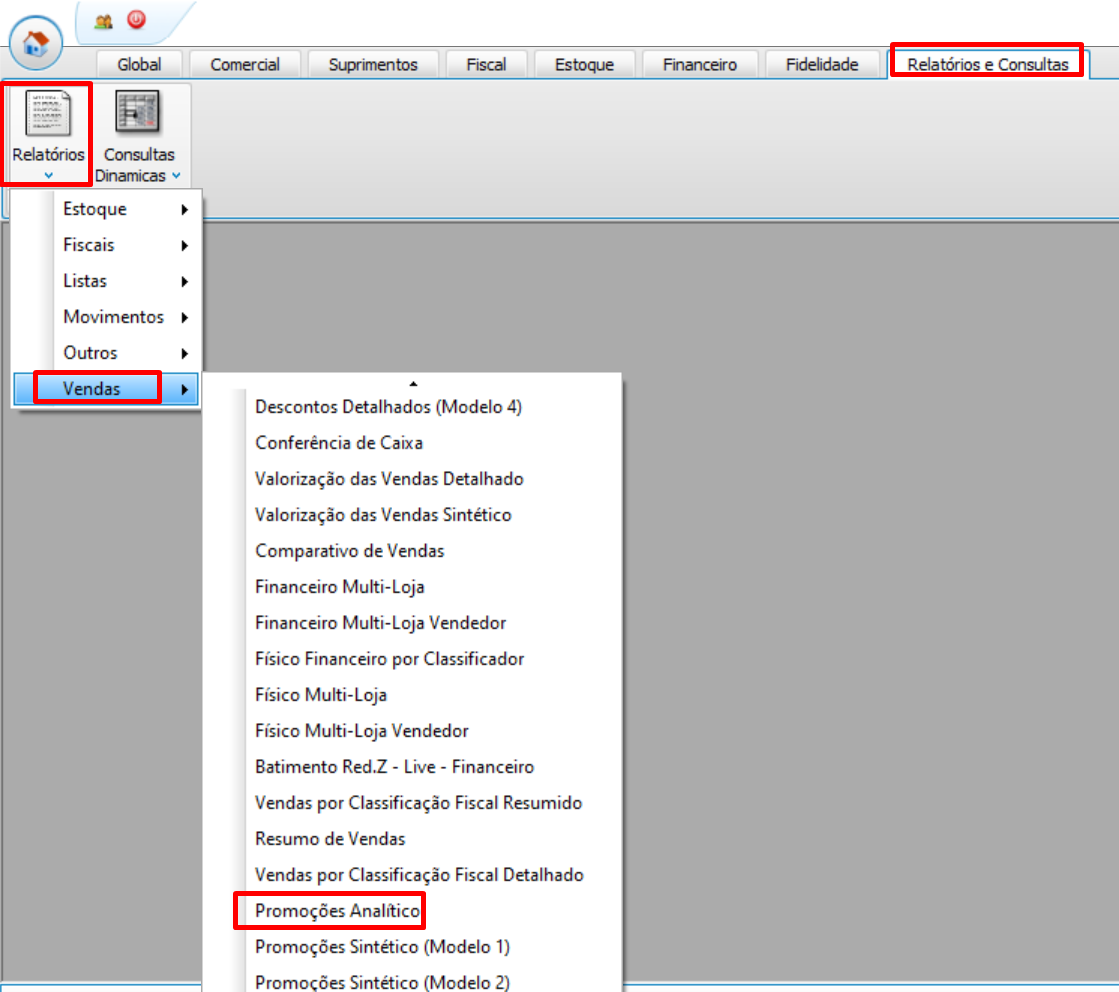Viewport: 1119px width, 992px height.
Task: Click the red power icon
Action: 136,19
